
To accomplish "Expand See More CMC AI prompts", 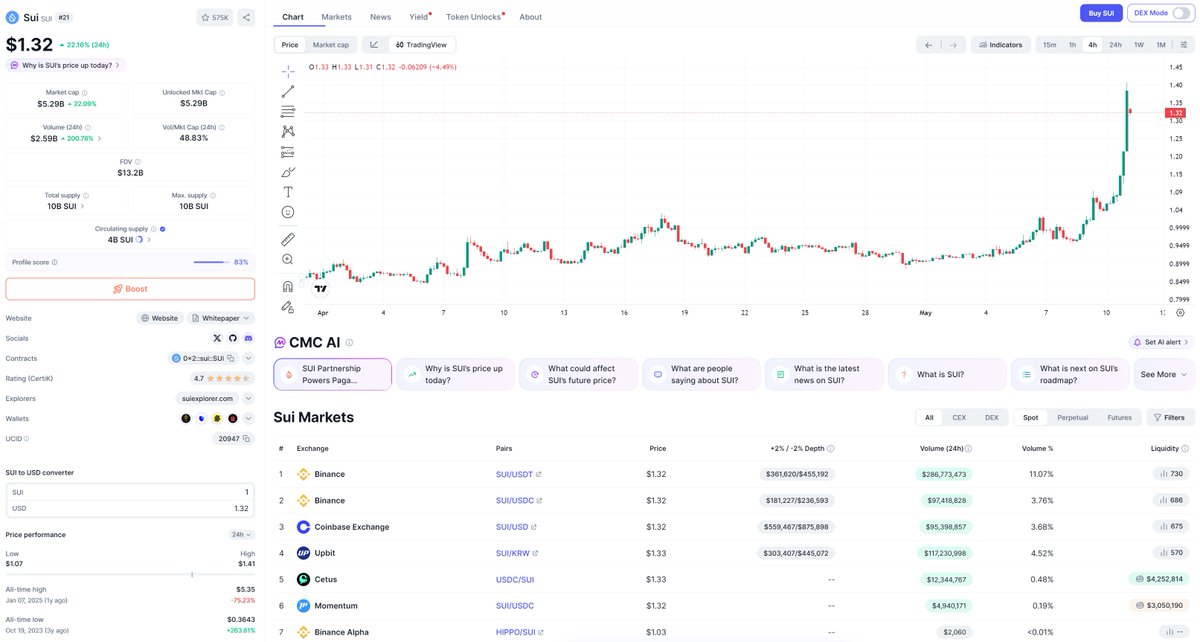I will pyautogui.click(x=1164, y=374).
